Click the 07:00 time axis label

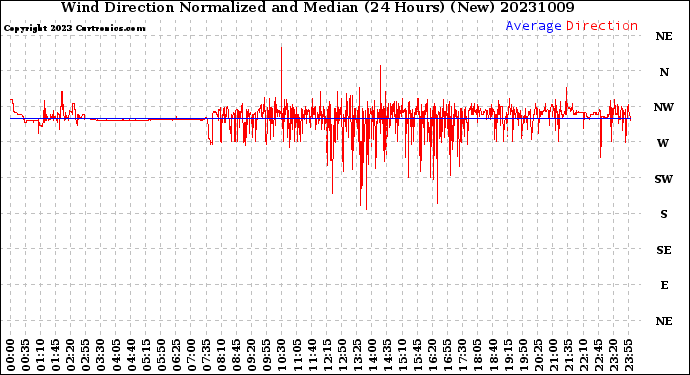click(x=191, y=355)
